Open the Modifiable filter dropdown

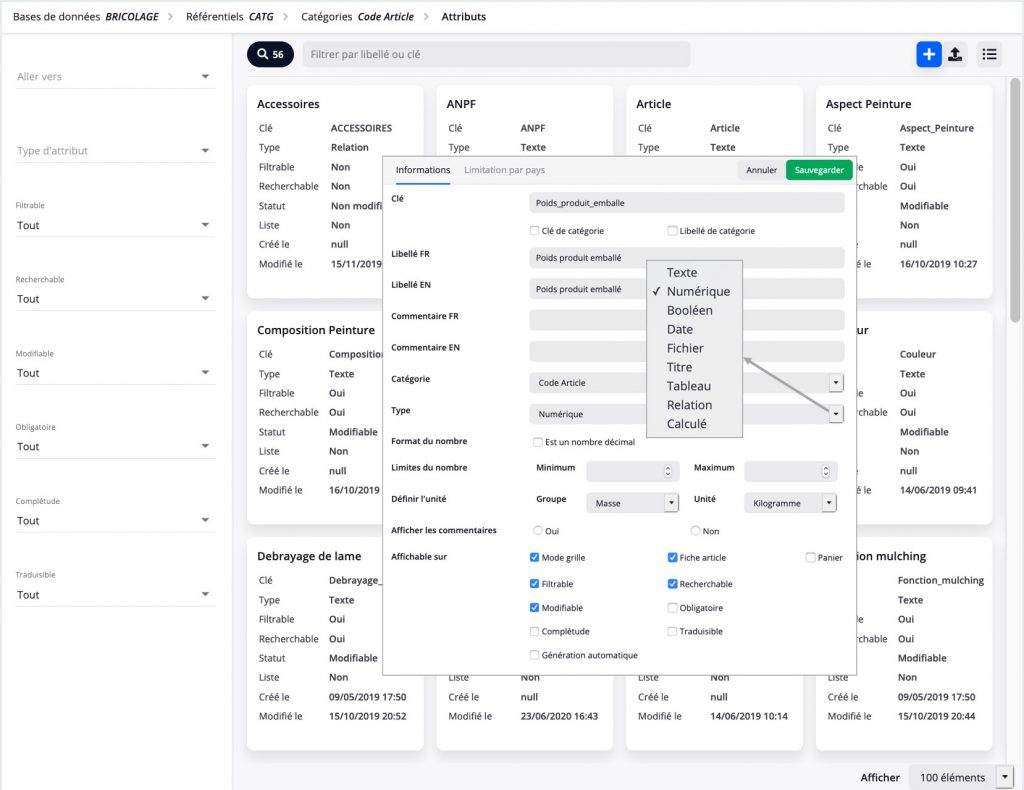(x=115, y=373)
